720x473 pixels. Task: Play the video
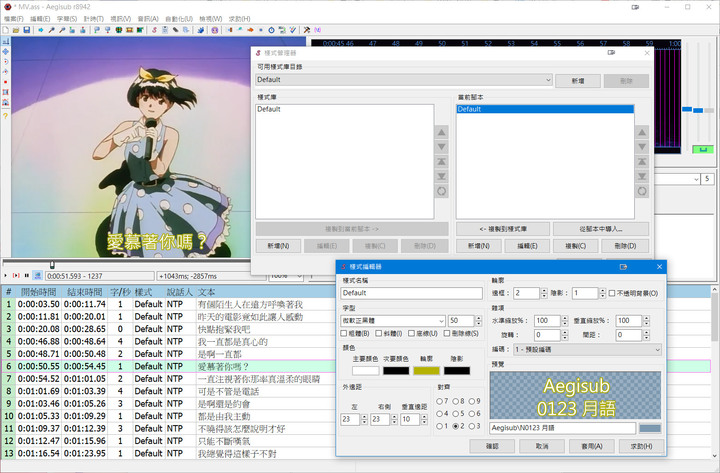(6, 276)
